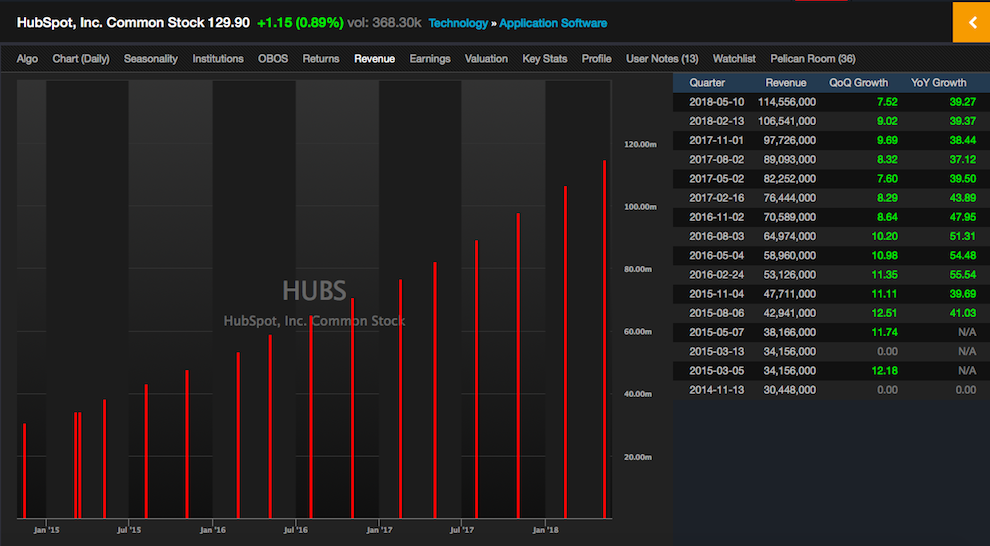Viewport: 990px width, 546px height.
Task: Click revenue value 89,093,000
Action: click(x=789, y=160)
